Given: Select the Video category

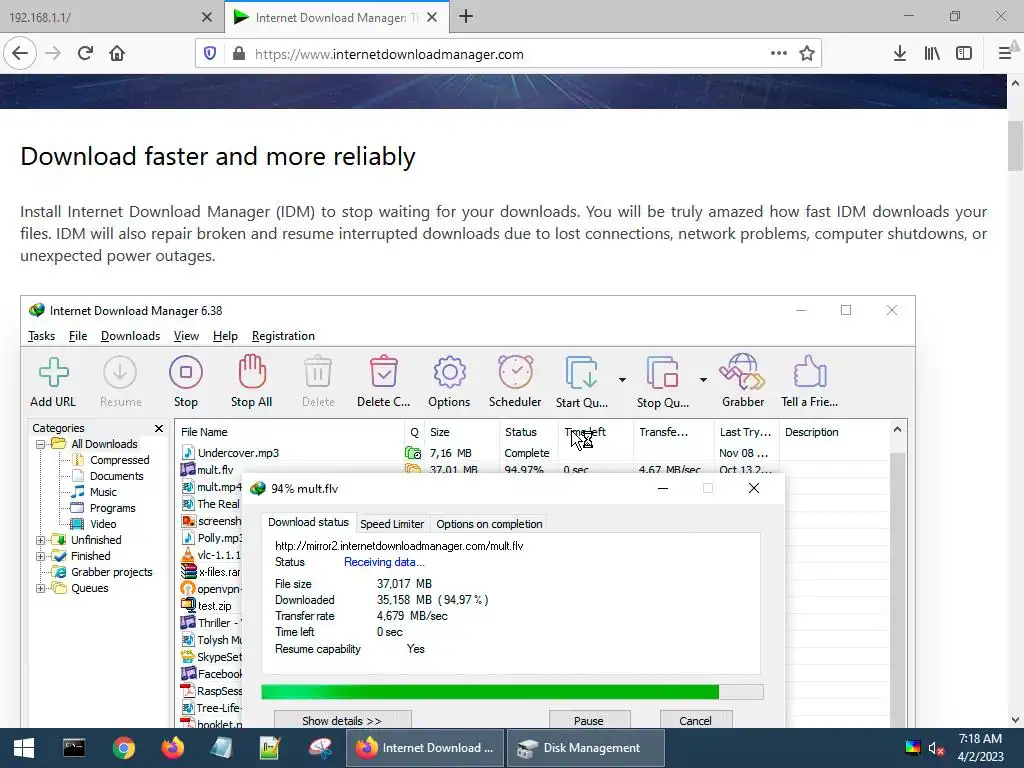Looking at the screenshot, I should (94, 524).
